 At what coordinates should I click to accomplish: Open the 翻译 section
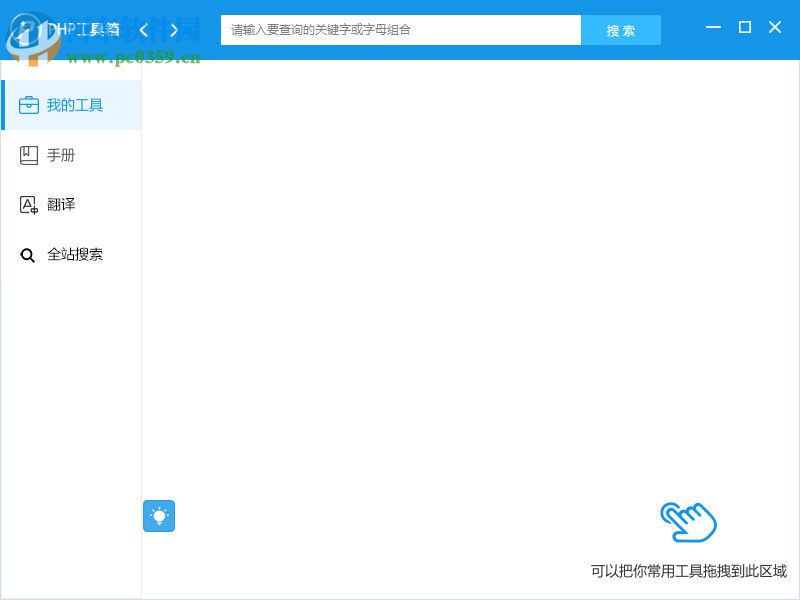(62, 204)
